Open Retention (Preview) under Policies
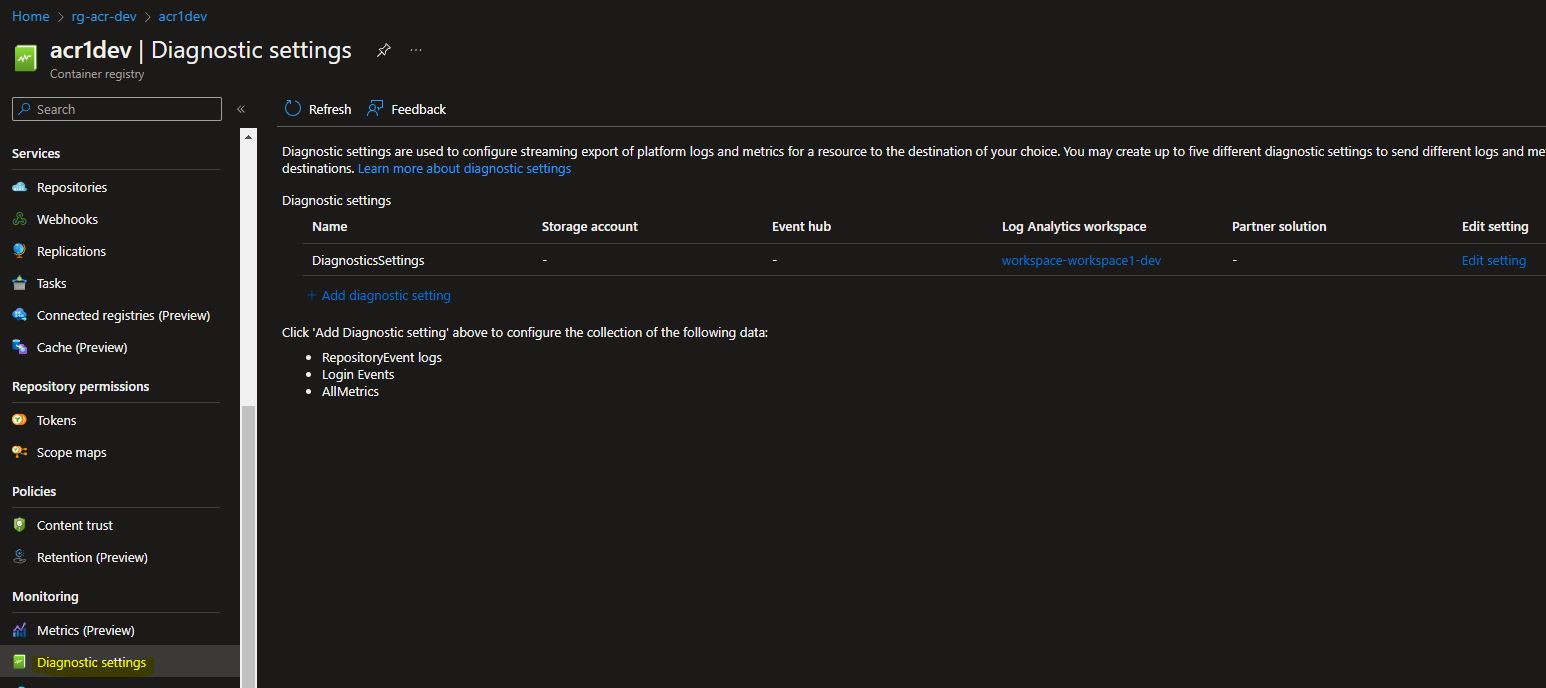The image size is (1546, 688). (92, 557)
